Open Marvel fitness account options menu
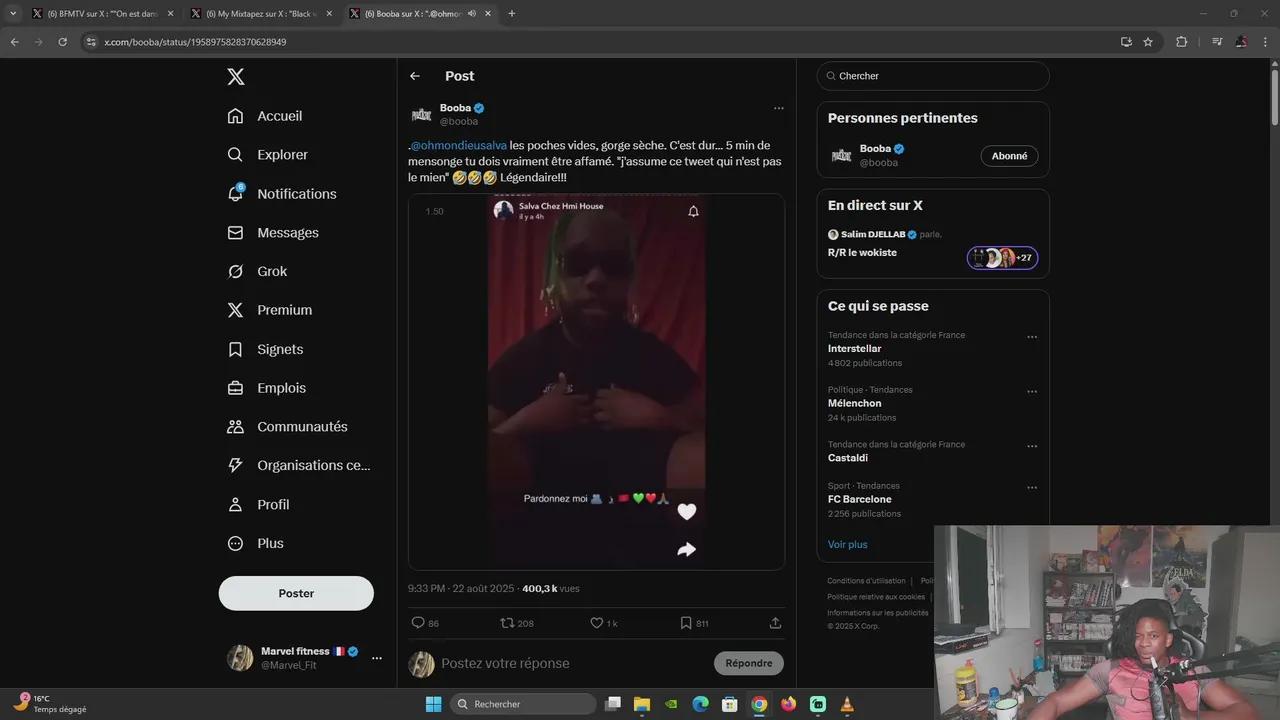This screenshot has height=720, width=1280. 377,658
